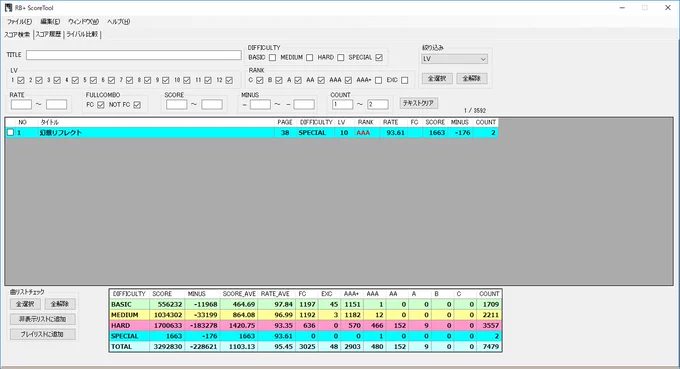Check the row checkbox for 幻想リフレクト
Screen dimensions: 680x369
click(10, 133)
